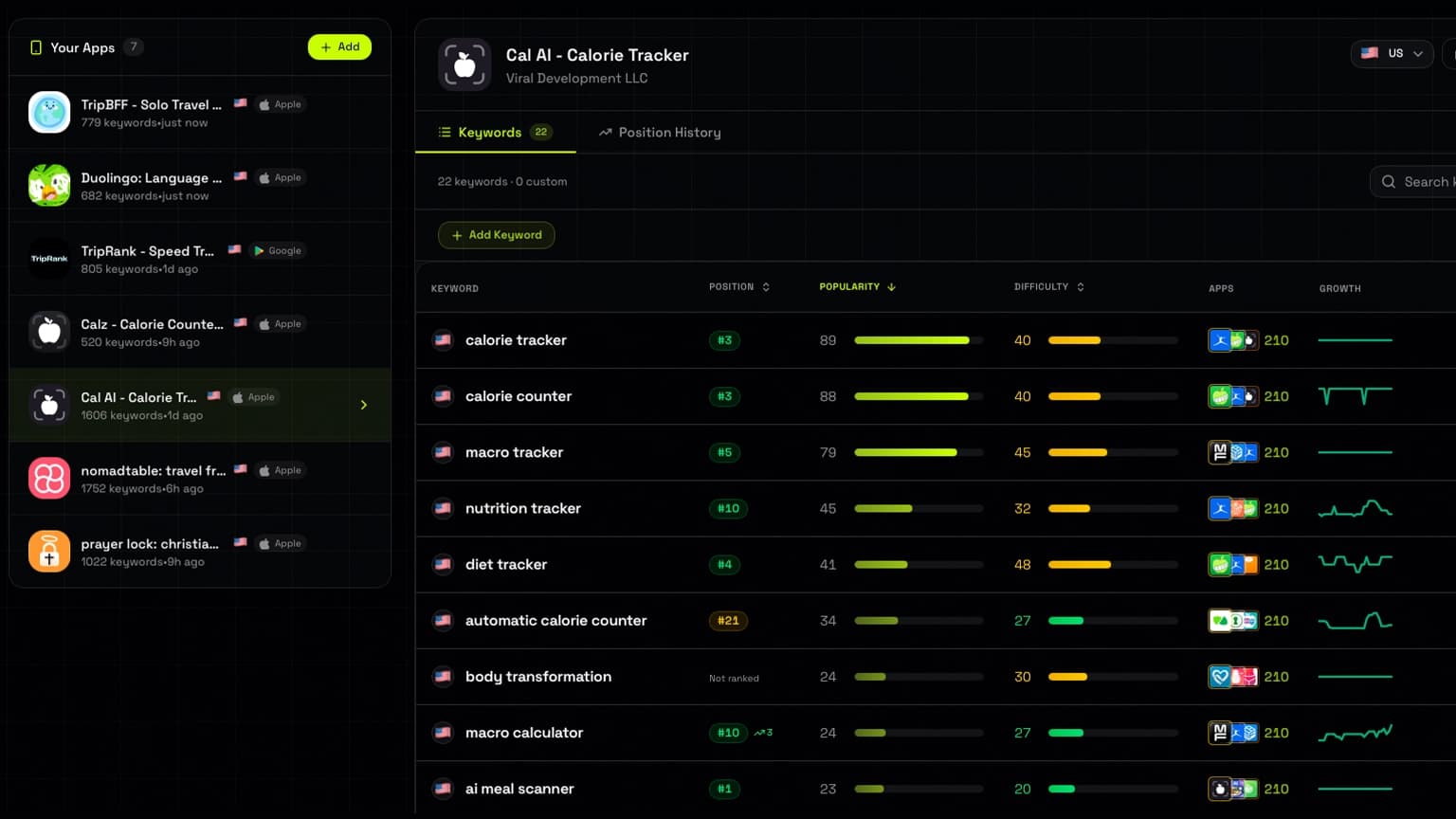
Task: Click the magnifier icon in Search field
Action: coord(1389,182)
